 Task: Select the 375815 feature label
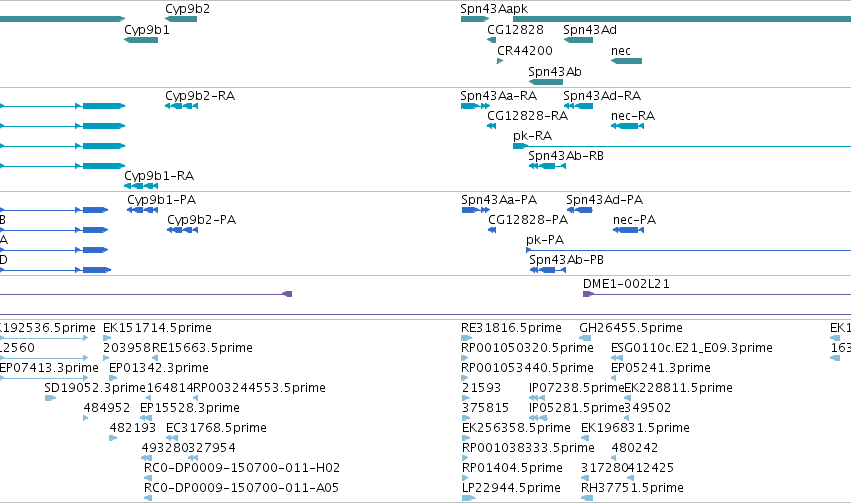pos(486,408)
